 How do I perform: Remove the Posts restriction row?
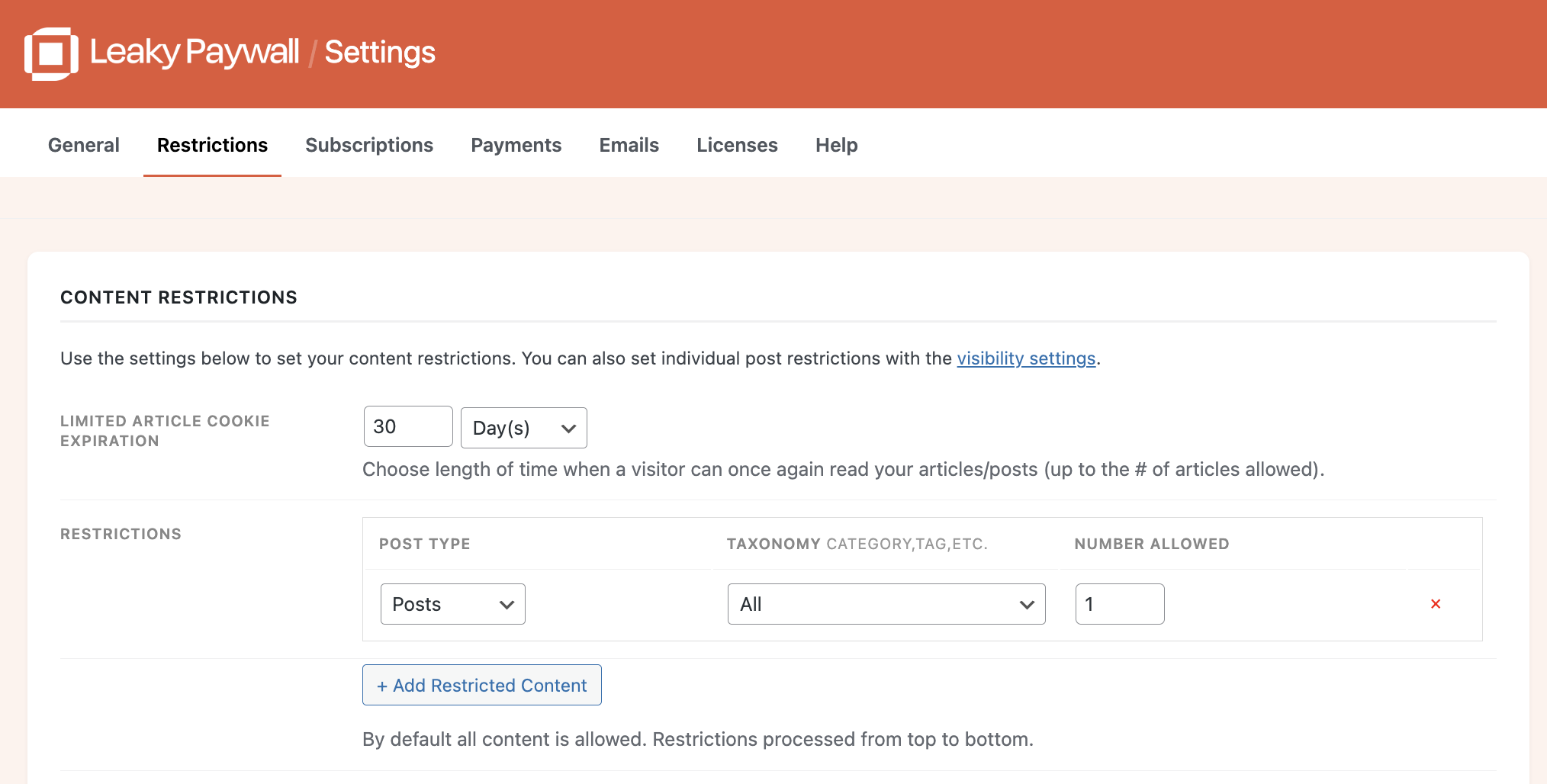[1435, 604]
